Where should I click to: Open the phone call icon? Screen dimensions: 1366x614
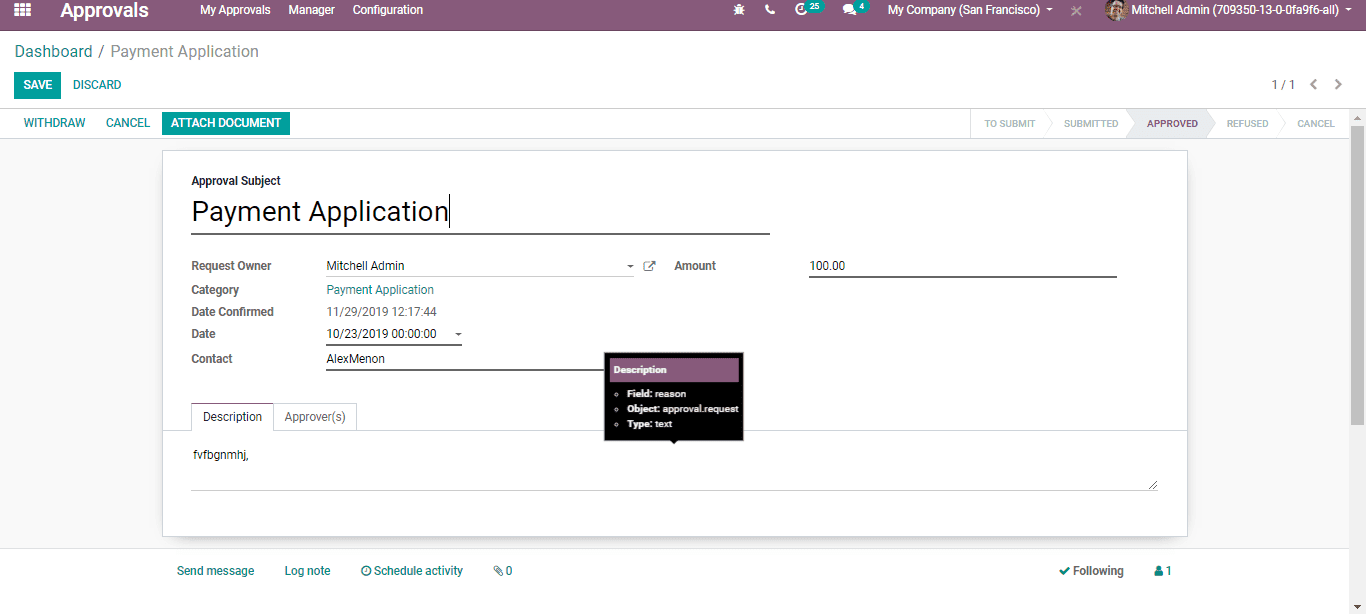tap(769, 10)
